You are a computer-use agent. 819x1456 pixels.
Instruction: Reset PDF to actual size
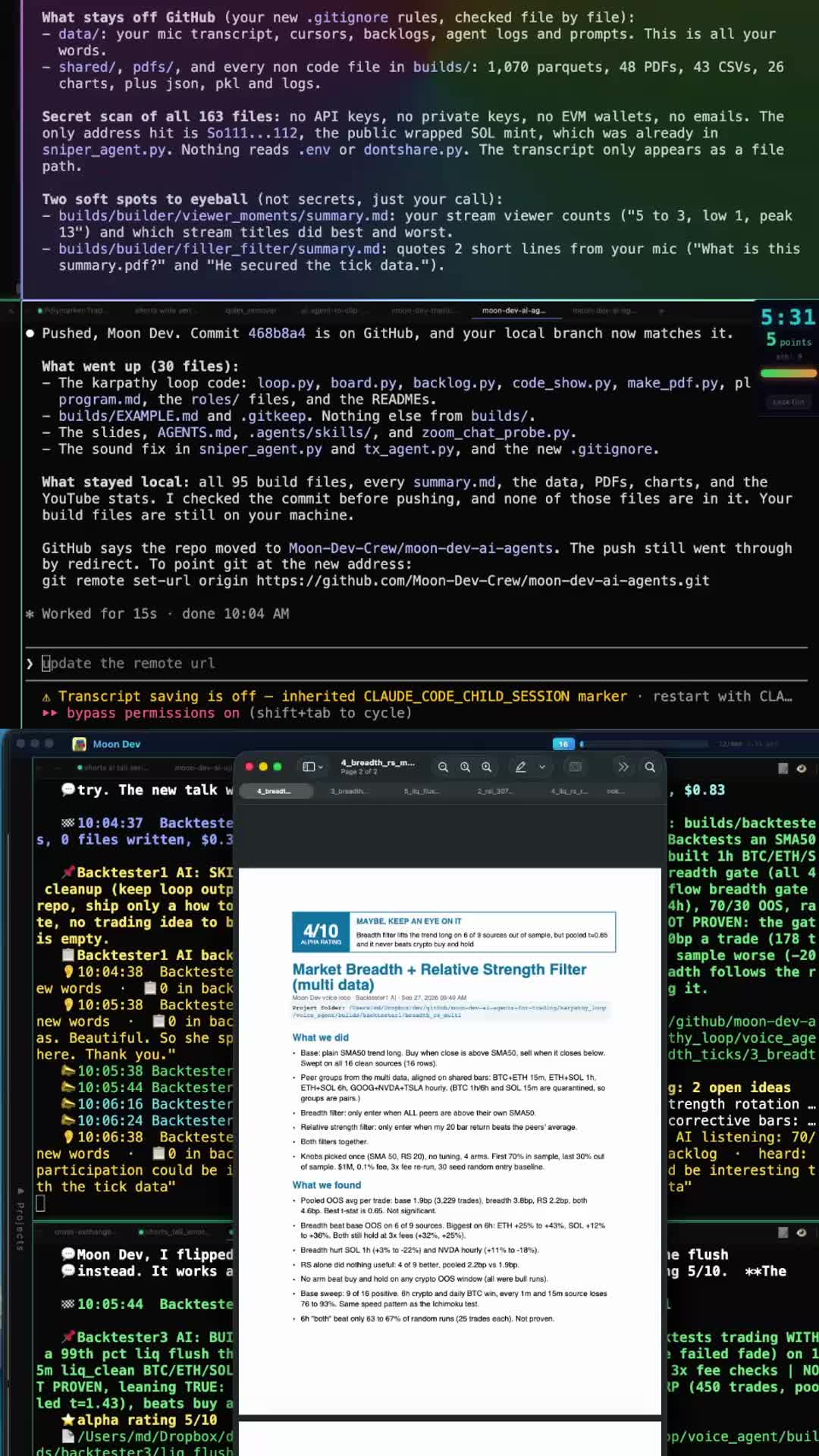coord(465,767)
